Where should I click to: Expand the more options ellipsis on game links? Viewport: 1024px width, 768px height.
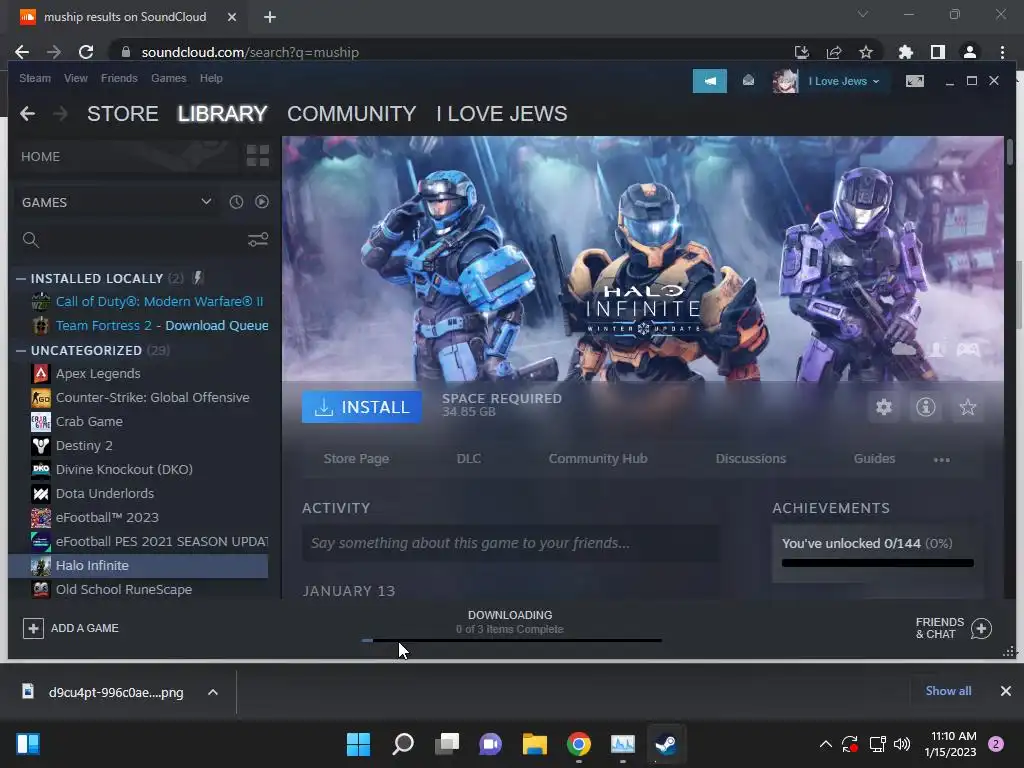point(942,460)
